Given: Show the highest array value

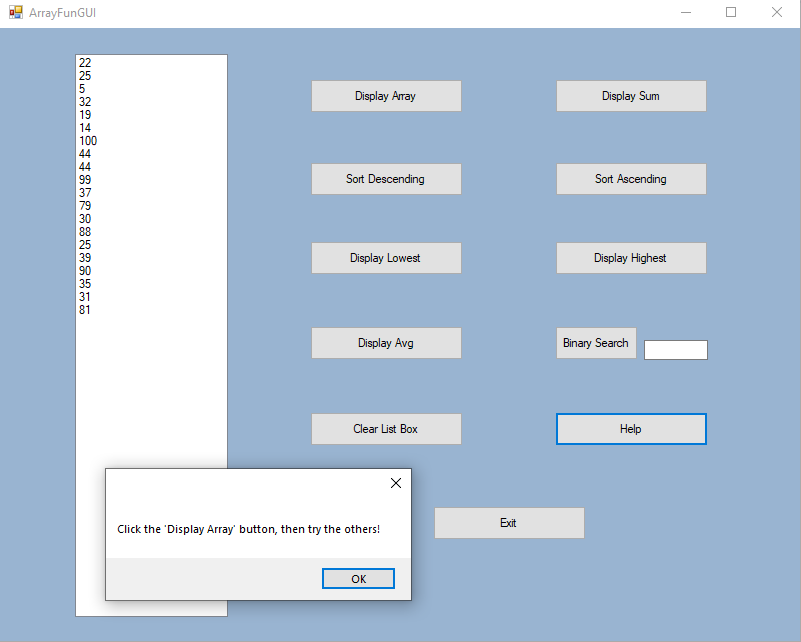Looking at the screenshot, I should (x=631, y=258).
